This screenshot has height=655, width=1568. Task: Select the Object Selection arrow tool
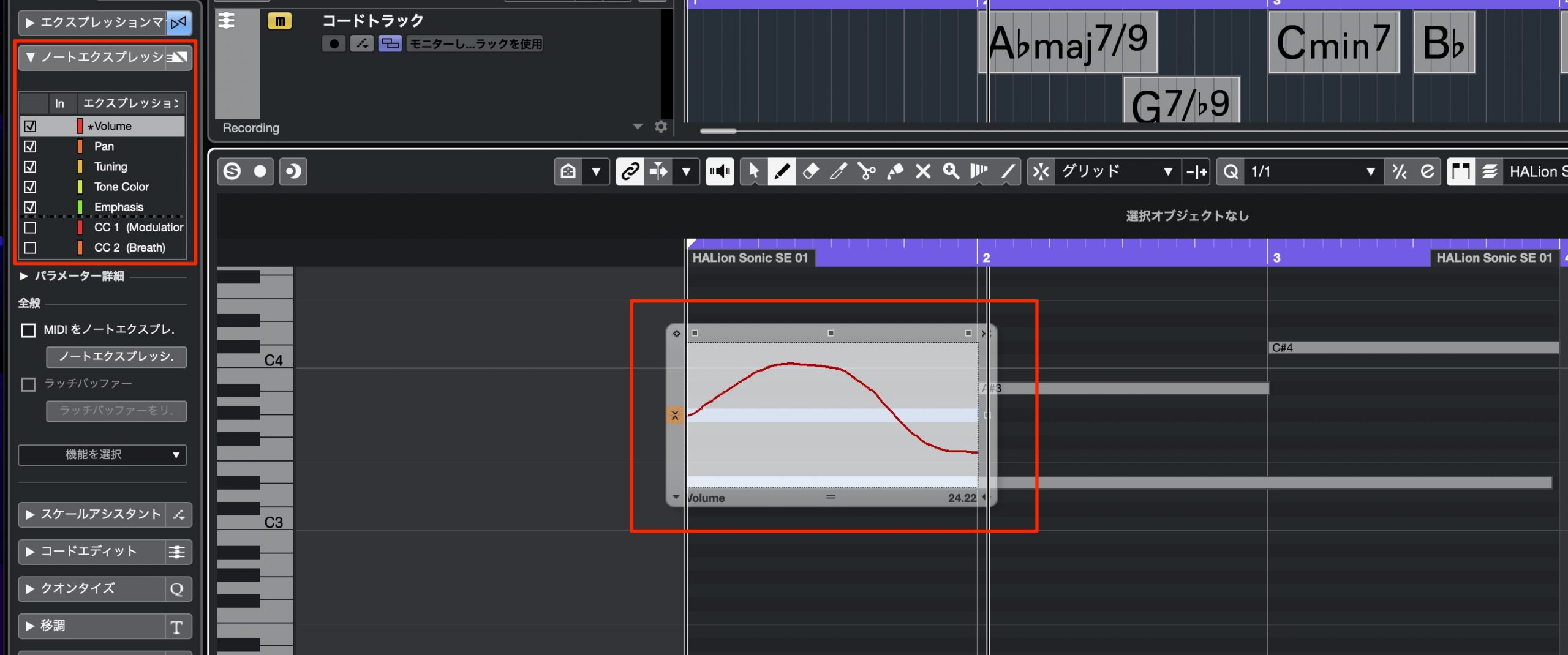click(x=754, y=171)
